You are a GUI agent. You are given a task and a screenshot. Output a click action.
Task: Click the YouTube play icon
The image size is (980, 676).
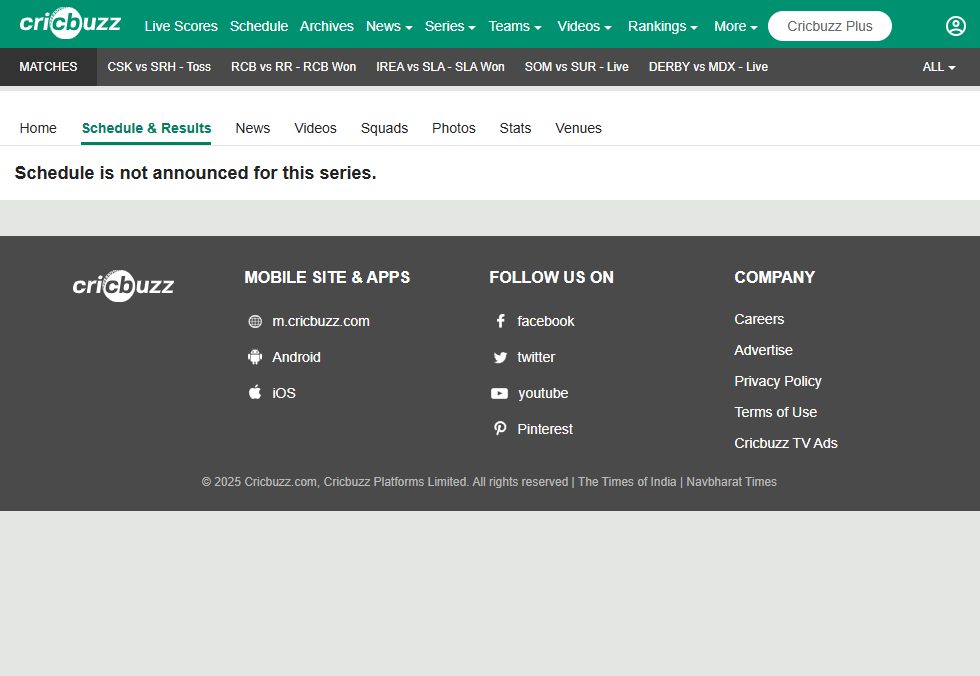(499, 393)
